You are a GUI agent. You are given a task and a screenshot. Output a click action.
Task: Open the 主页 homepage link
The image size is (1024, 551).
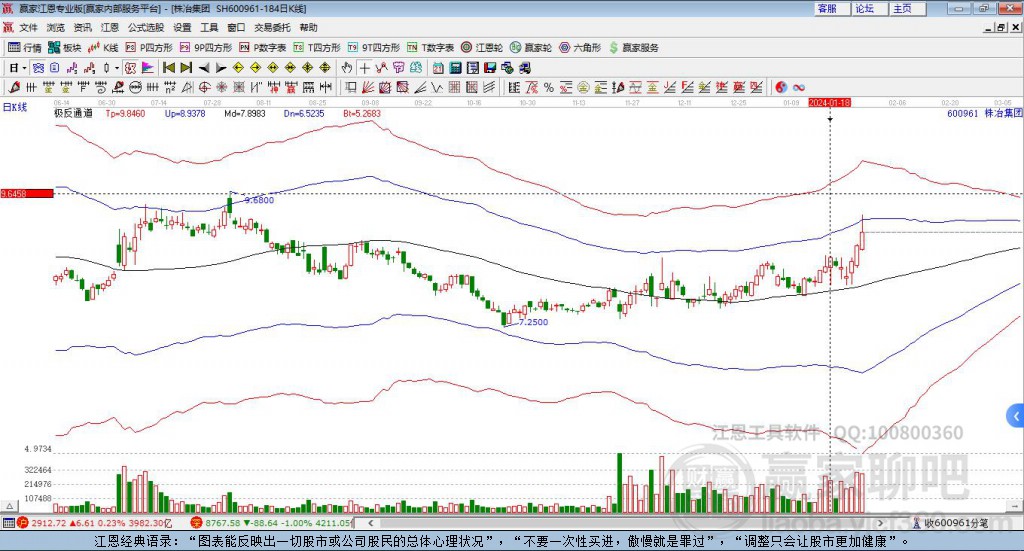903,8
